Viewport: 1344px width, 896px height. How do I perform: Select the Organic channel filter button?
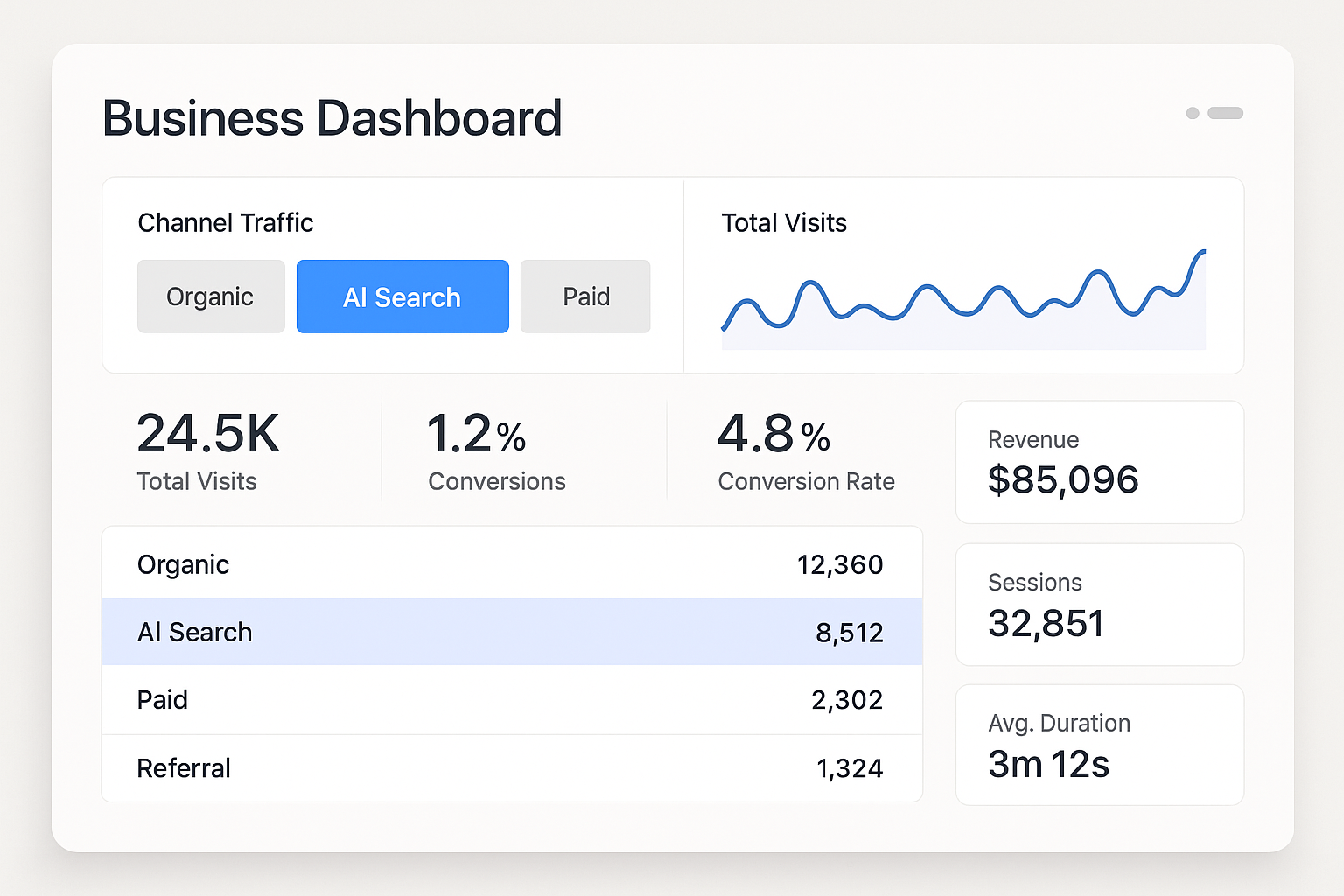(x=210, y=296)
